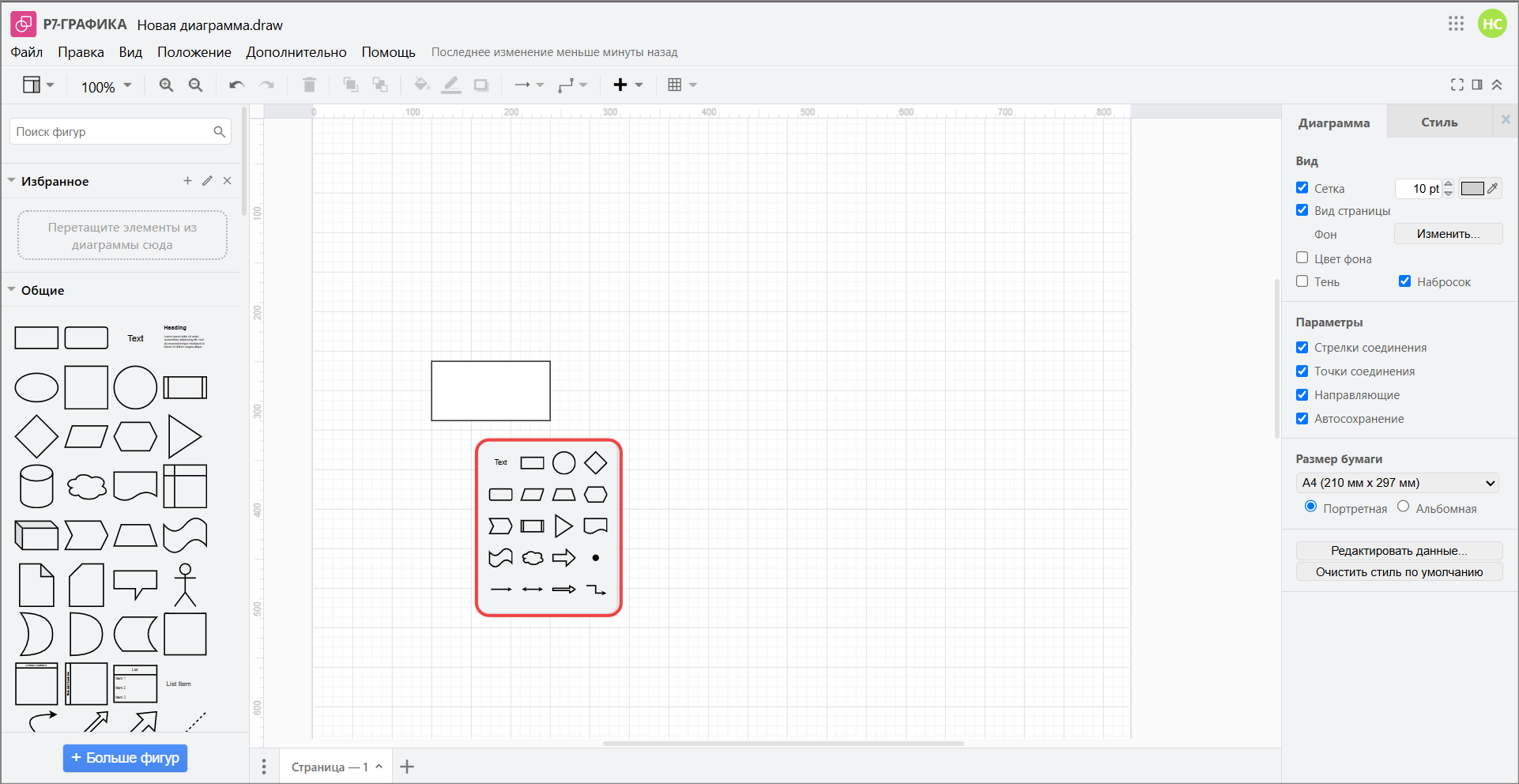Enter fullscreen mode icon
The height and width of the screenshot is (784, 1519).
click(x=1457, y=85)
